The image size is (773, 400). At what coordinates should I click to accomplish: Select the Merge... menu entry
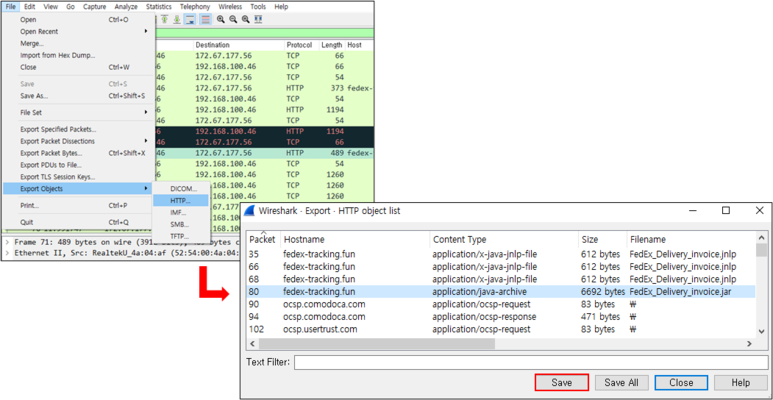point(79,43)
